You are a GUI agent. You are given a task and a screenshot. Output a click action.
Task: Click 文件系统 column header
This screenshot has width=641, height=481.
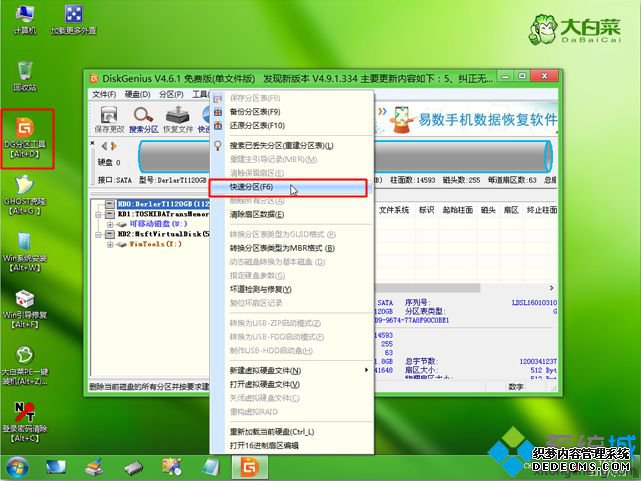click(x=394, y=210)
